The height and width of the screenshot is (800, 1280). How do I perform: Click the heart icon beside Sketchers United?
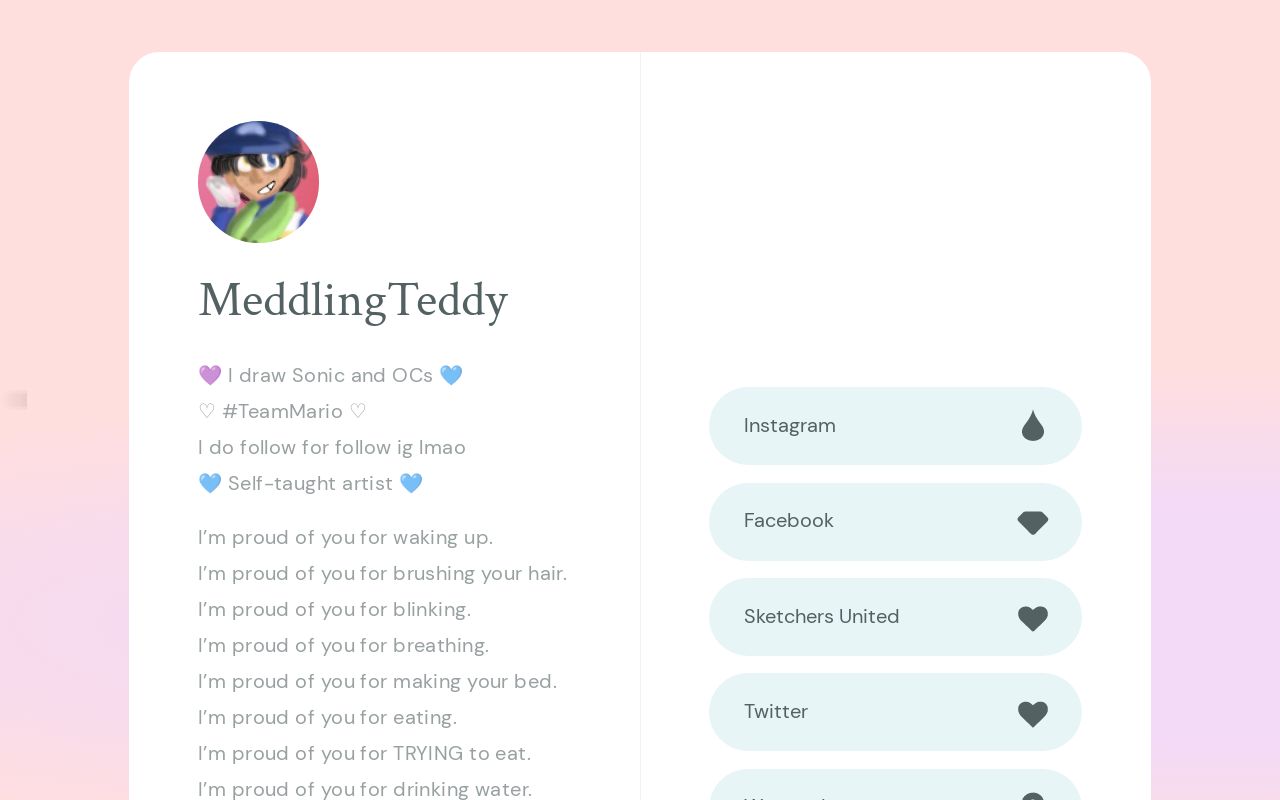click(1033, 618)
